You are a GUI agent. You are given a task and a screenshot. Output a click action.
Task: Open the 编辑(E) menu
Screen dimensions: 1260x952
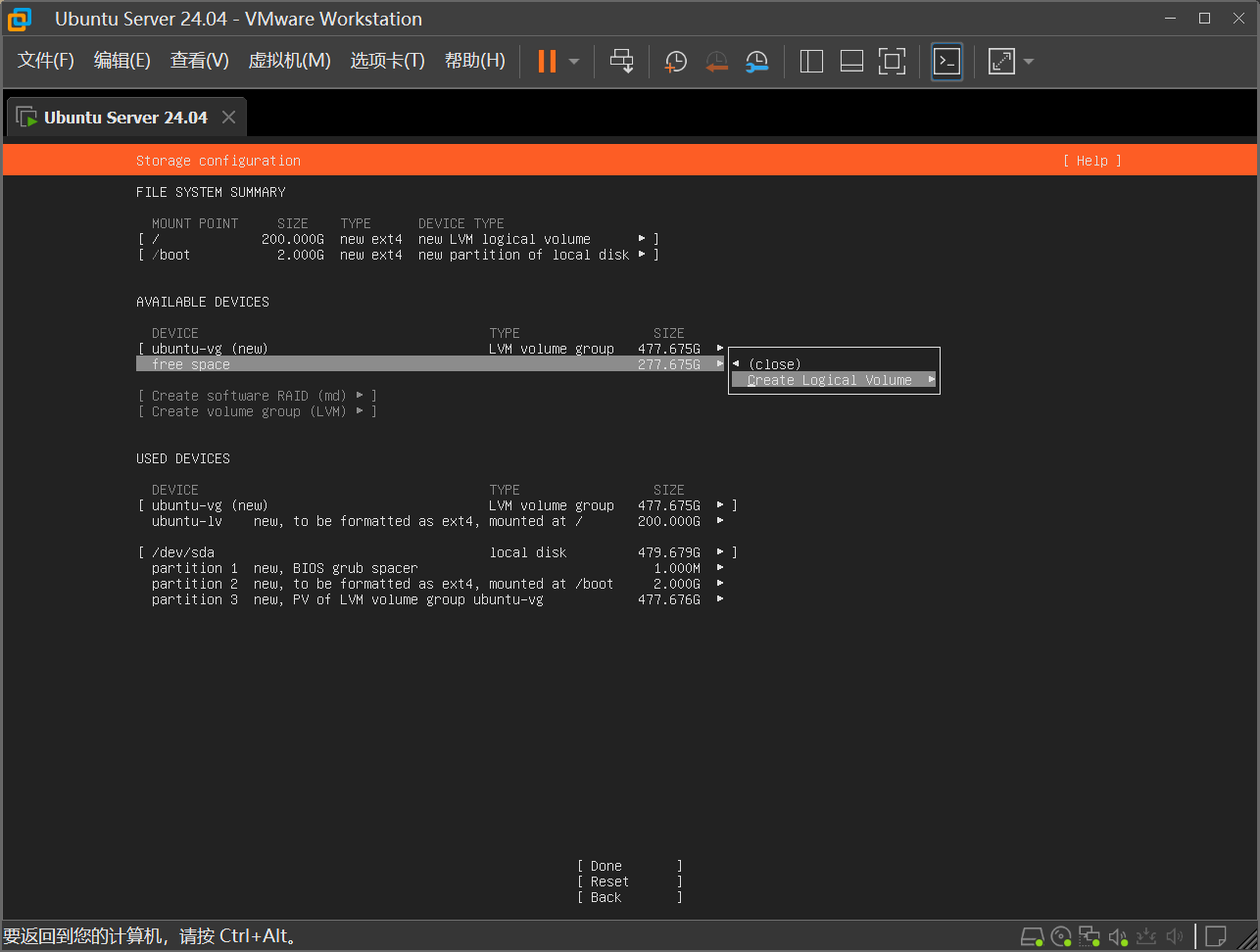pyautogui.click(x=121, y=61)
